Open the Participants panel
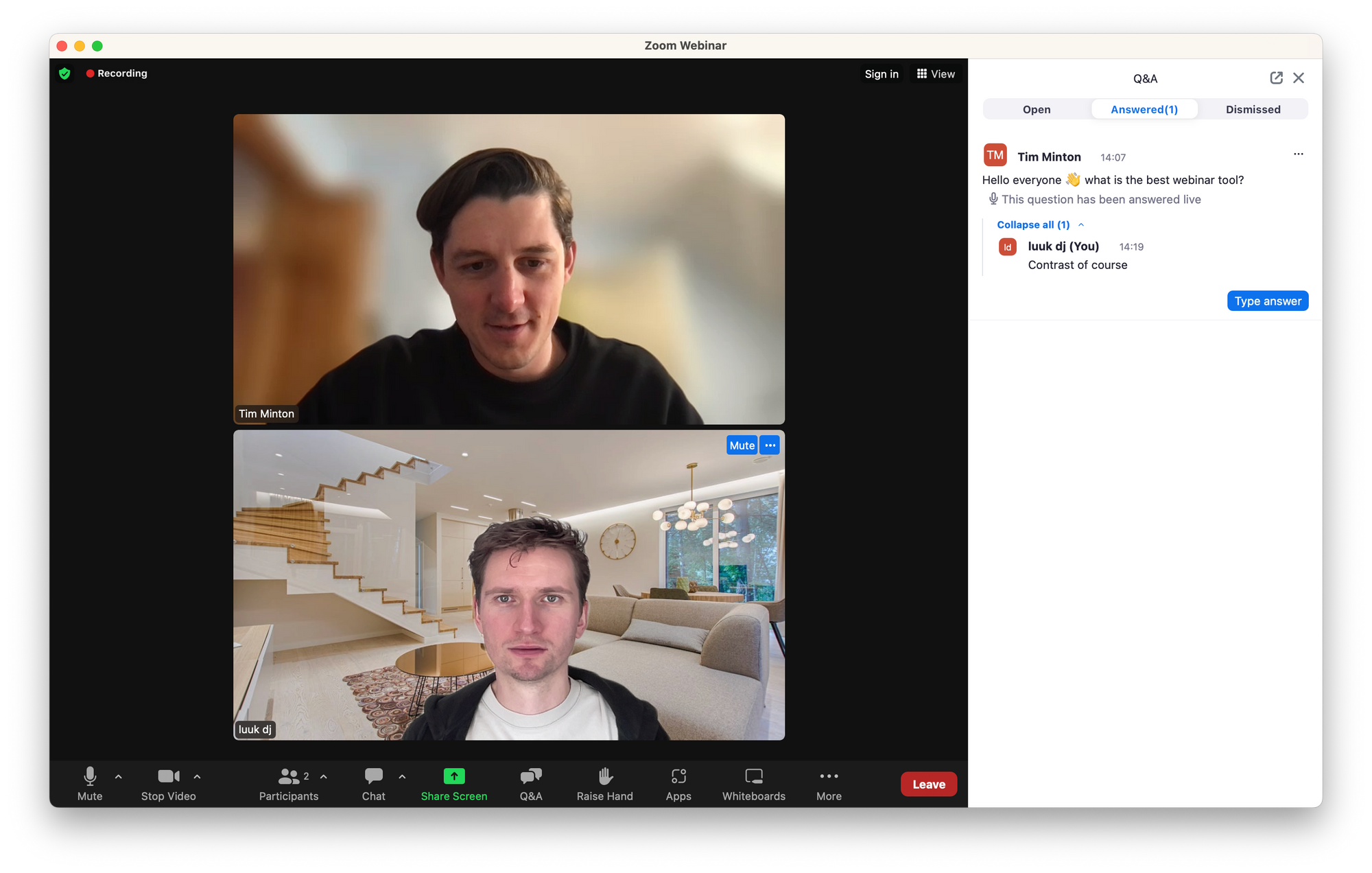Image resolution: width=1372 pixels, height=873 pixels. click(x=289, y=784)
